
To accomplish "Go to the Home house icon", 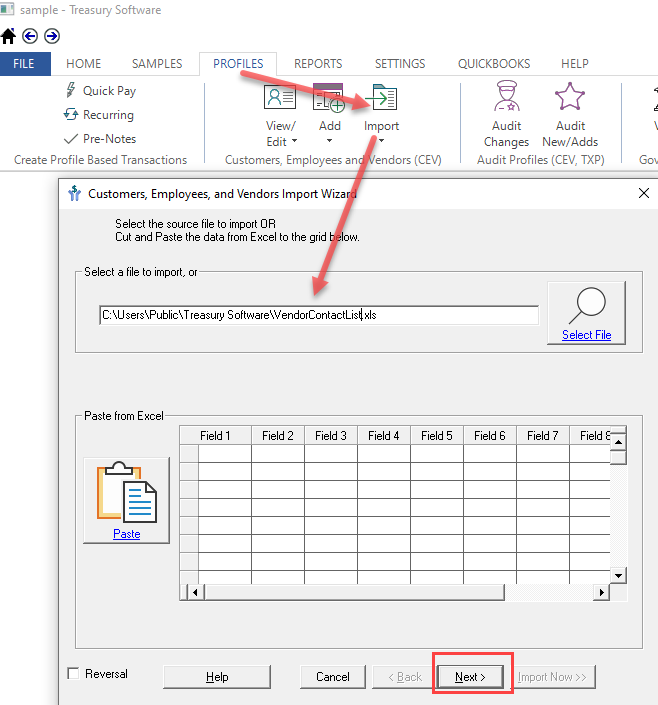I will pos(8,36).
